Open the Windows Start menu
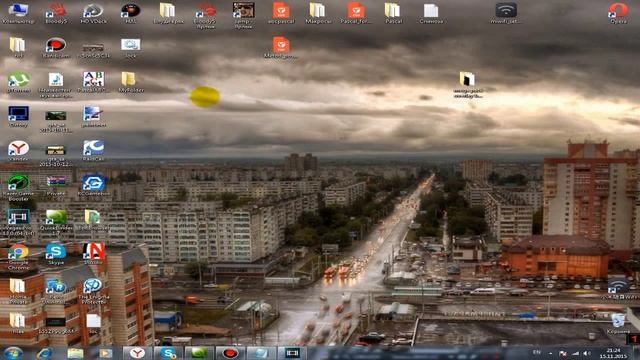Image resolution: width=640 pixels, height=360 pixels. [x=13, y=353]
